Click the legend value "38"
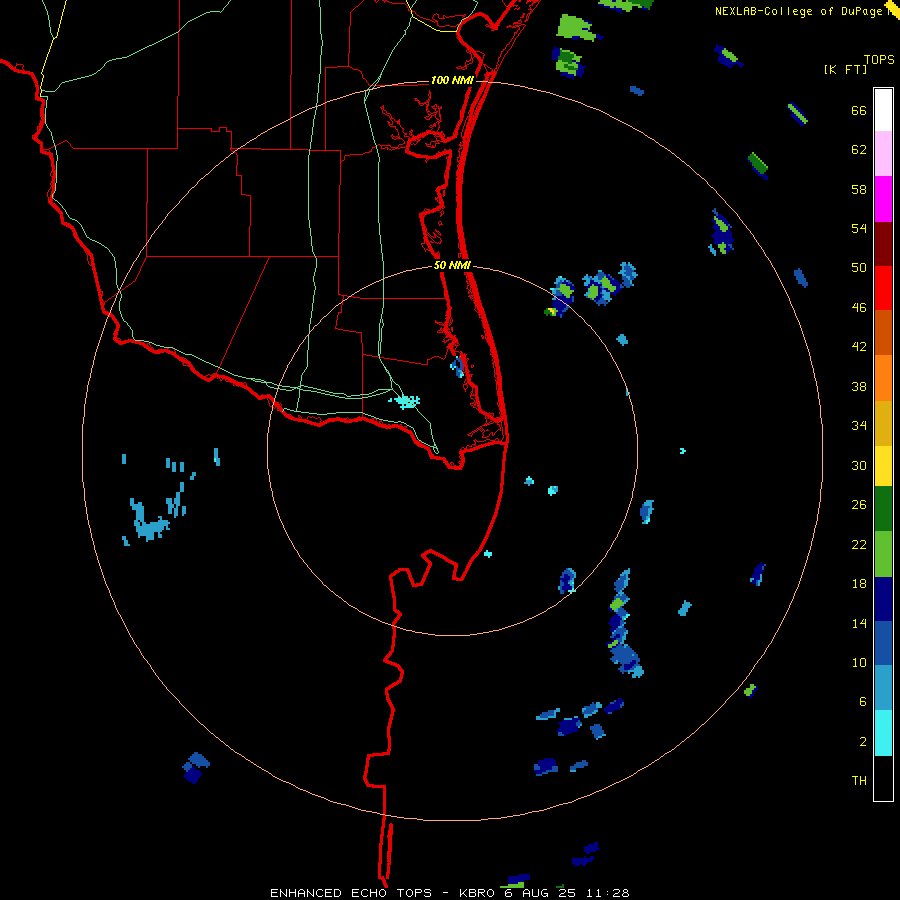The width and height of the screenshot is (900, 900). [x=859, y=386]
